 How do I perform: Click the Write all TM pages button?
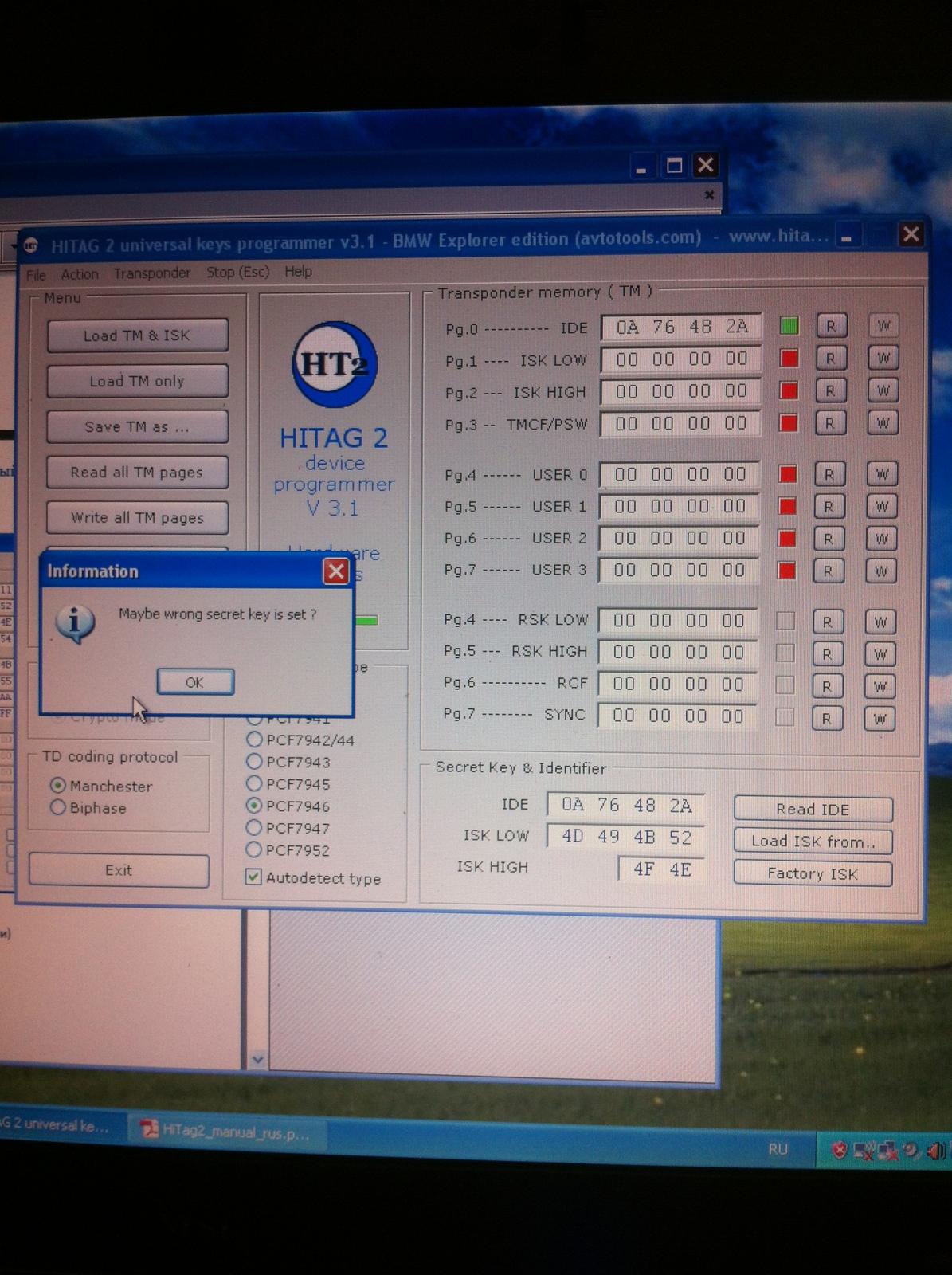(x=137, y=517)
